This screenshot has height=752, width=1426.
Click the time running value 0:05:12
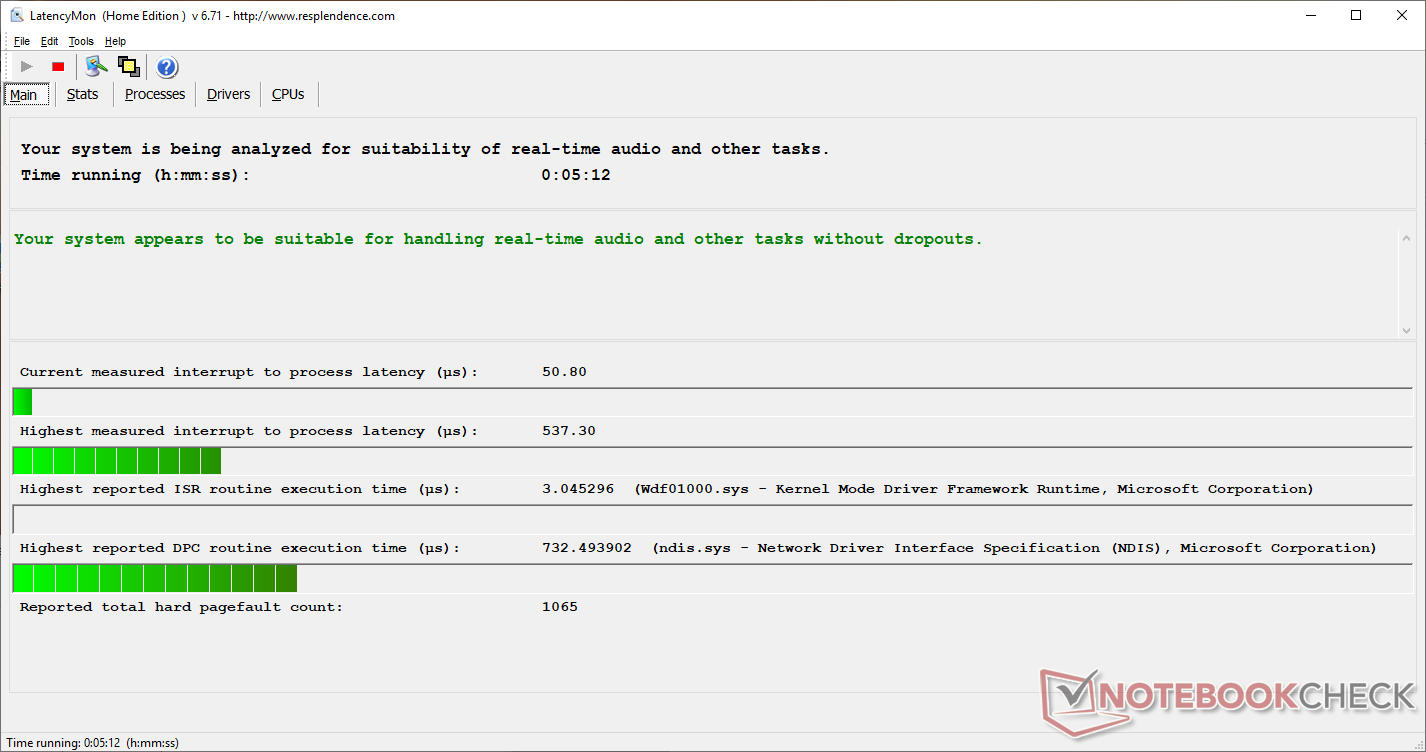(576, 175)
